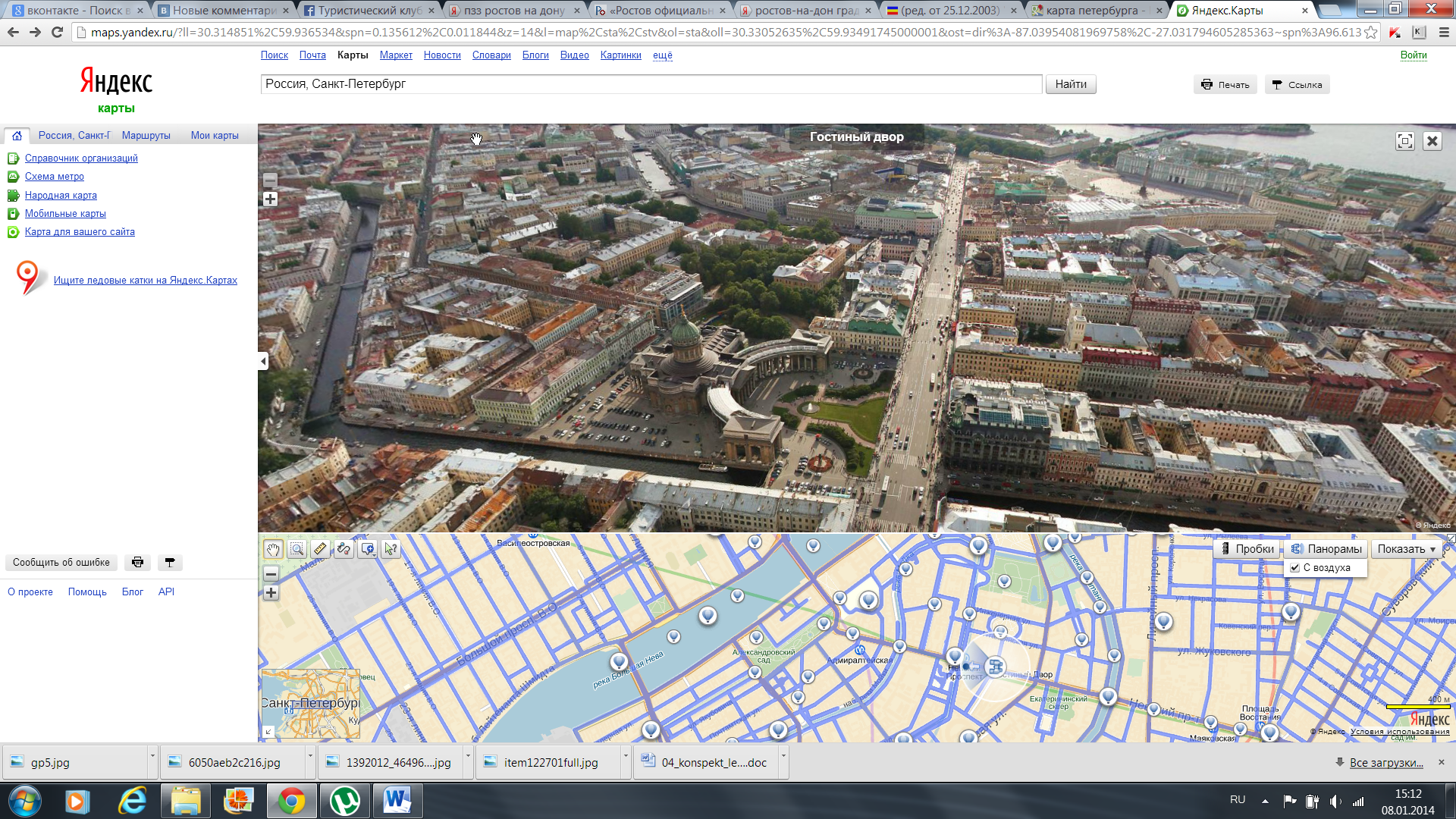This screenshot has width=1456, height=819.
Task: Click the home icon tab in sidebar
Action: [x=17, y=136]
